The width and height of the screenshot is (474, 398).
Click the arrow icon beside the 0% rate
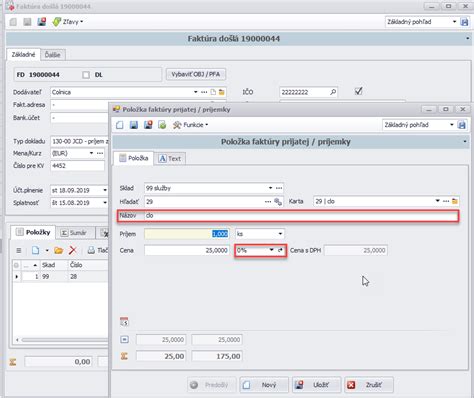click(280, 250)
